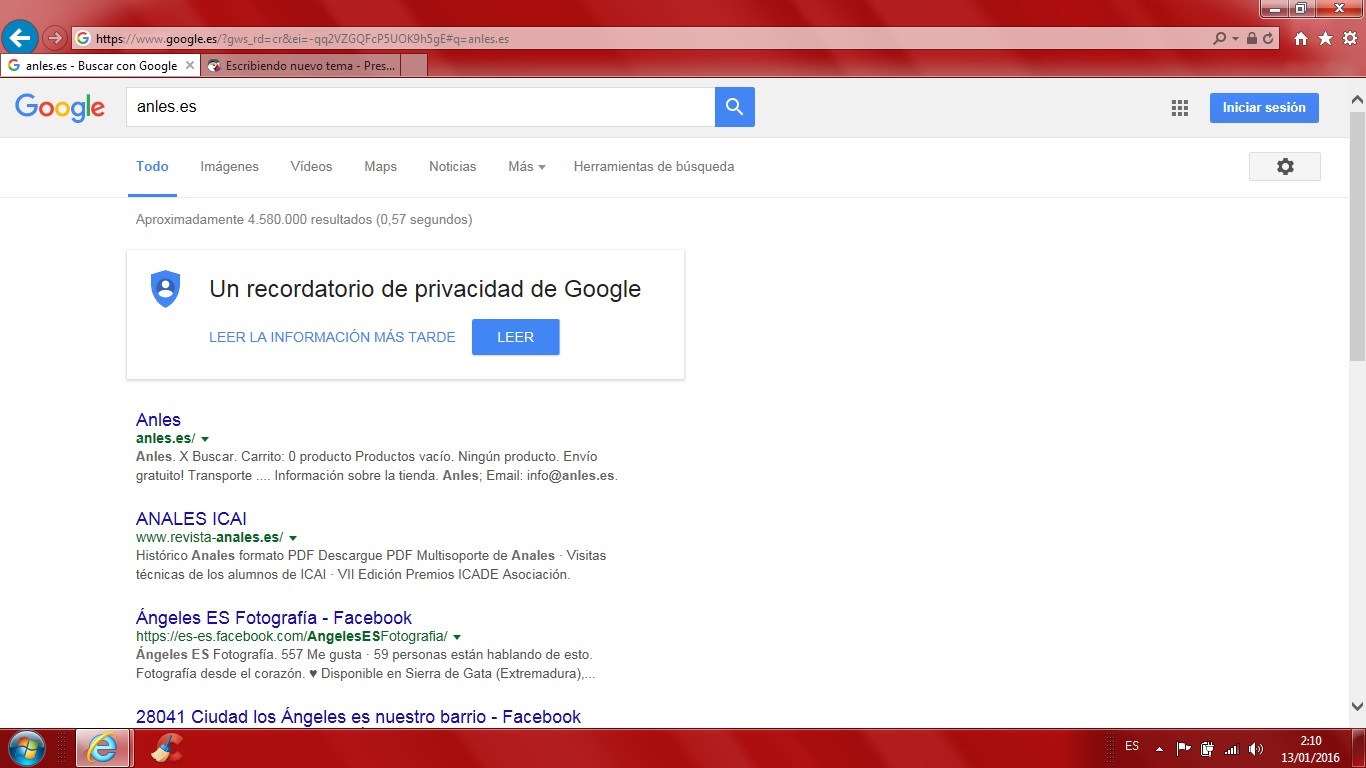Open Google search settings gear button

(1285, 167)
